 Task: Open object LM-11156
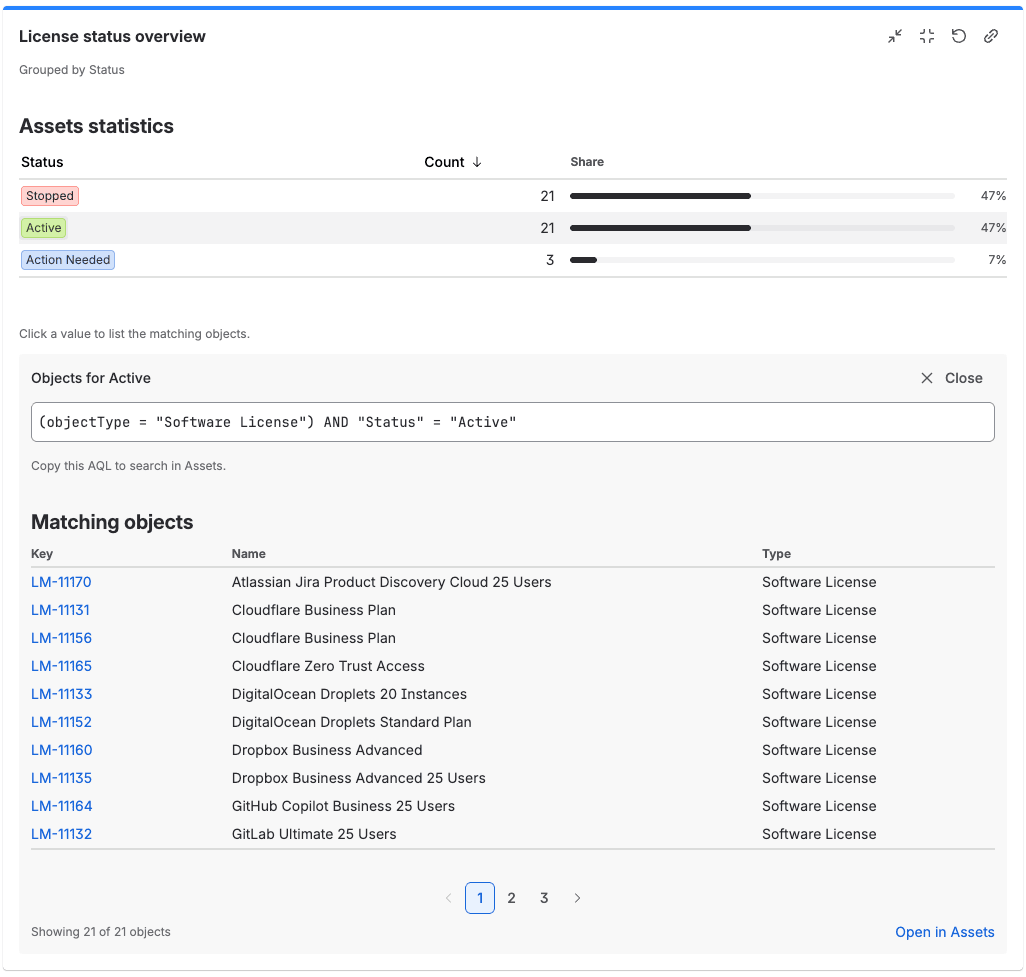click(x=62, y=638)
